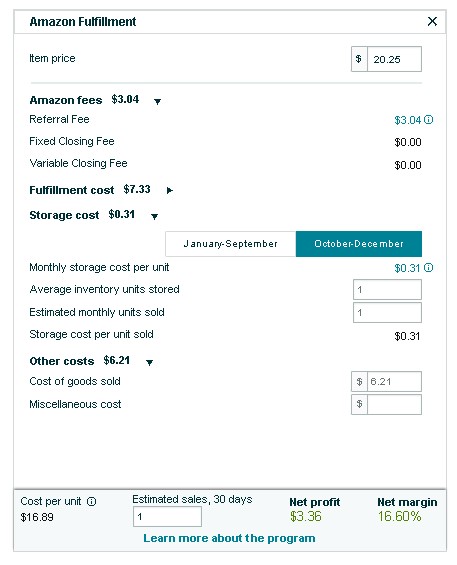
Task: Open the Referral Fee info icon
Action: point(428,120)
